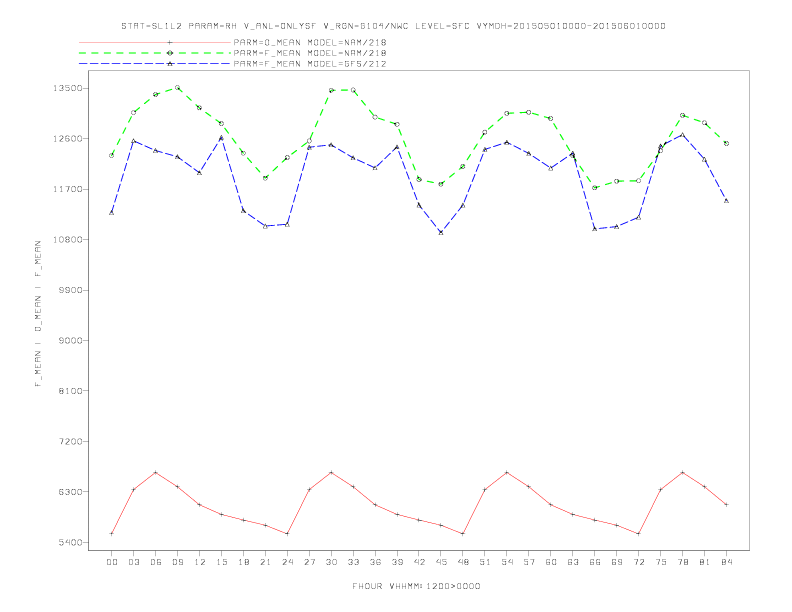Click the vertical axis title "F_MEAN | O_MEAN | F_MEAN"
Screen dimensions: 792x612
point(38,314)
